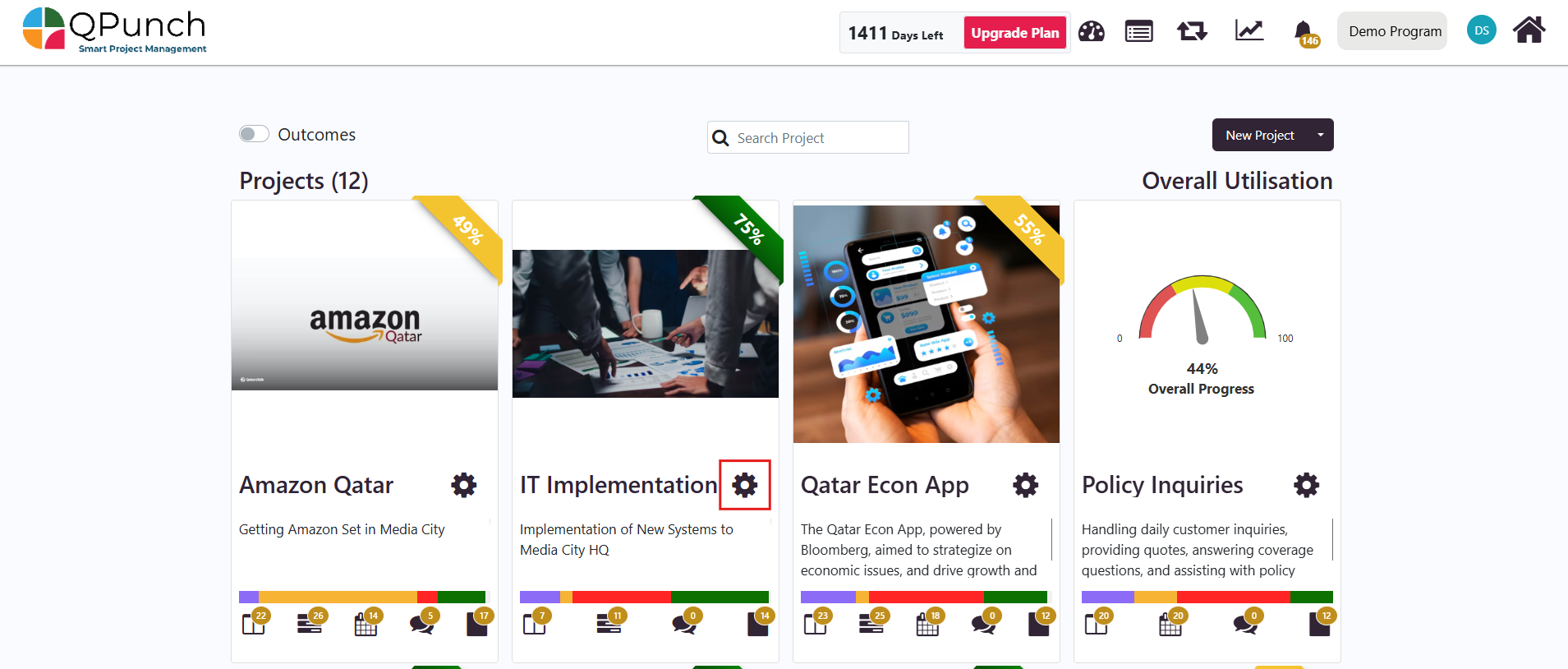
Task: Open the list view icon in header
Action: 1138,32
